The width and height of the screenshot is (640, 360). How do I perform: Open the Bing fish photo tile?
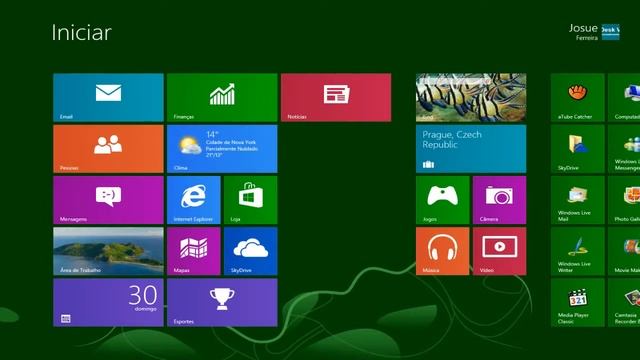coord(471,98)
